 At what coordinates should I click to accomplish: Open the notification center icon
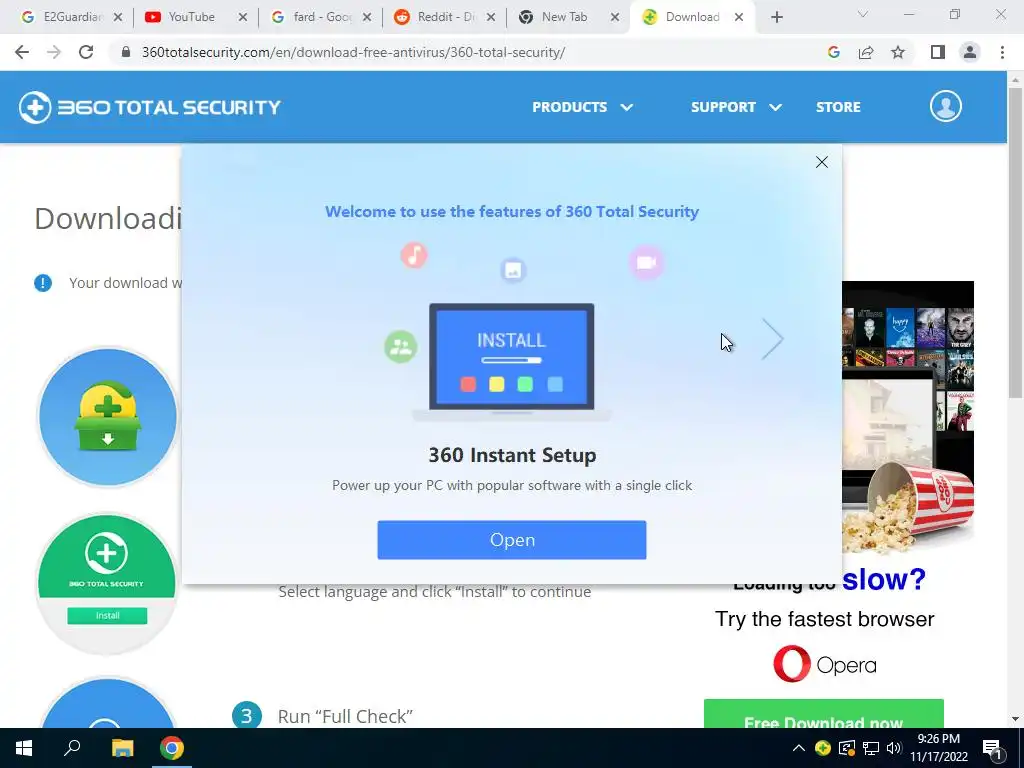pos(992,750)
